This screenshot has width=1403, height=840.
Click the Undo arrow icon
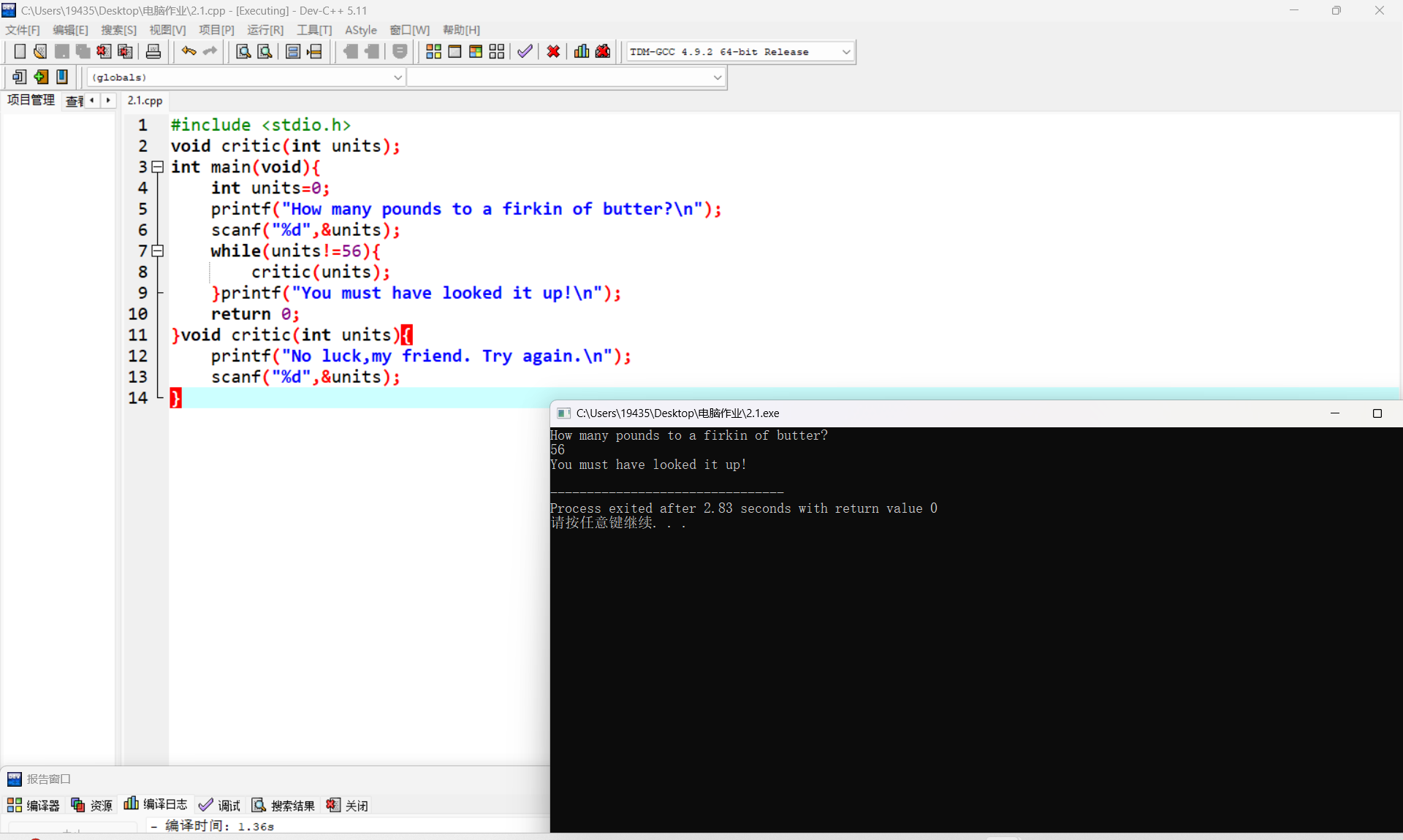tap(189, 52)
